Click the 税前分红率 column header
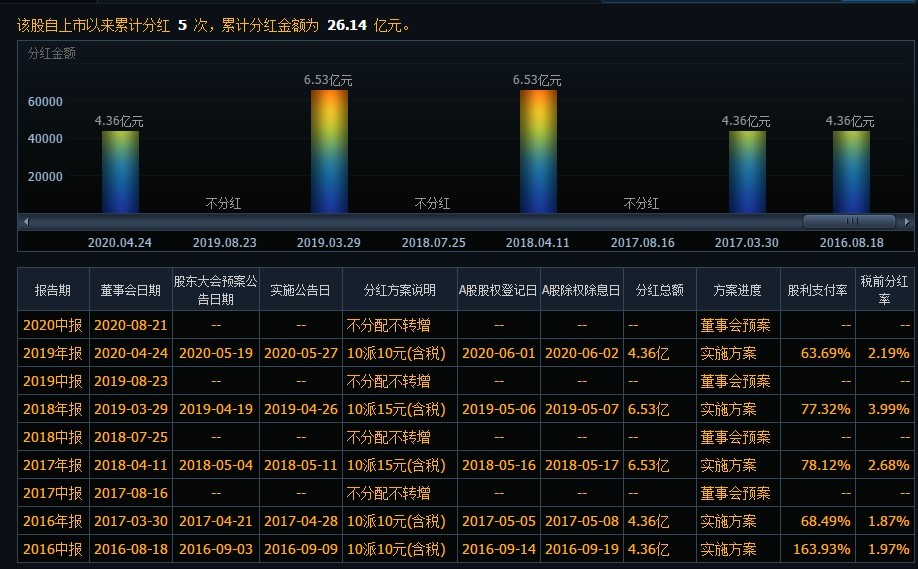This screenshot has height=569, width=918. tap(884, 290)
